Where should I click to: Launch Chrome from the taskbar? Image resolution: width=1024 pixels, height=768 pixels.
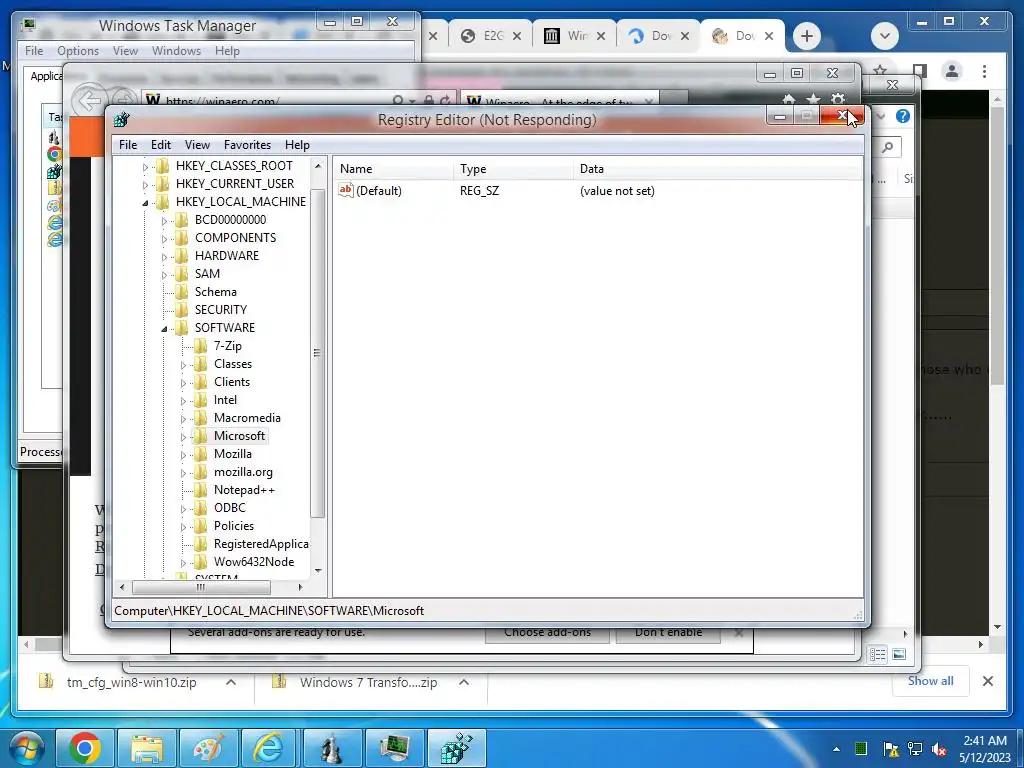84,748
